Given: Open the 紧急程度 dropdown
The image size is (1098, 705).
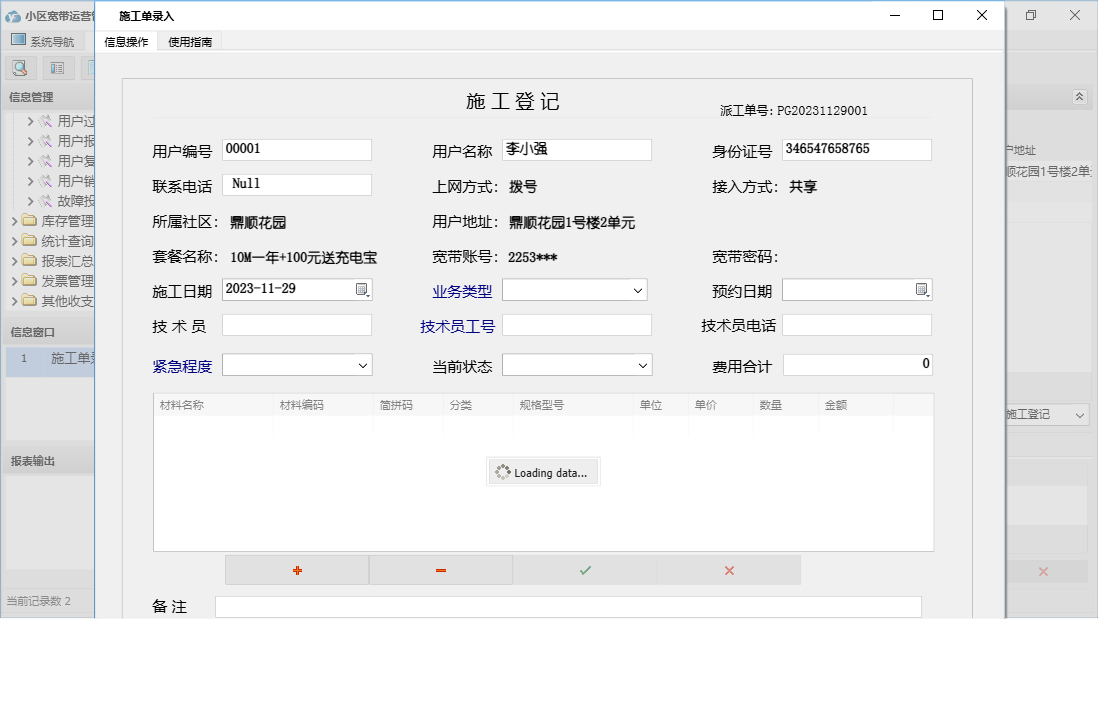Looking at the screenshot, I should coord(362,366).
